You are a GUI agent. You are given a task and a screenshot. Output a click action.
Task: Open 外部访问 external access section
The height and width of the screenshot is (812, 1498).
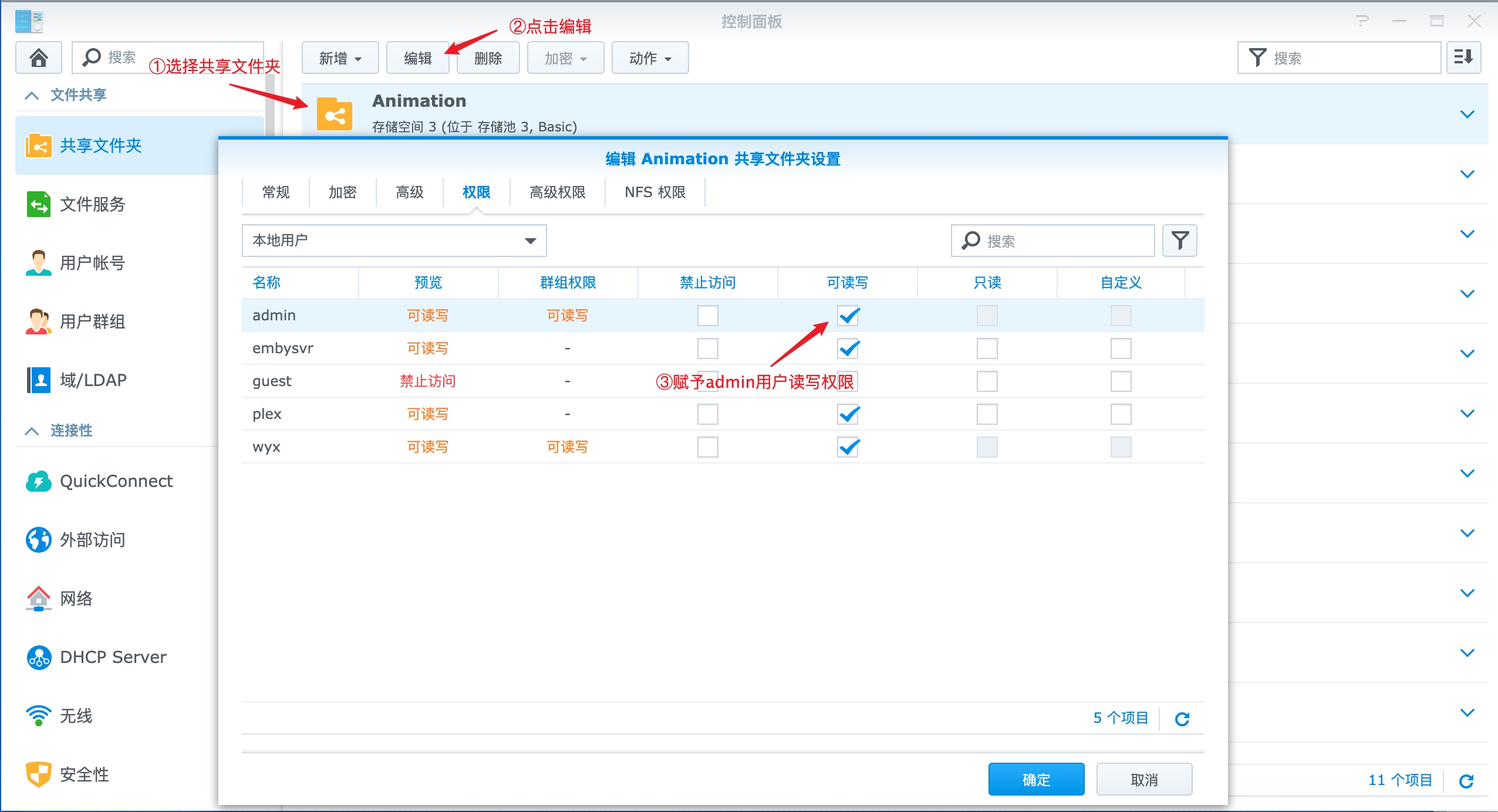click(92, 540)
